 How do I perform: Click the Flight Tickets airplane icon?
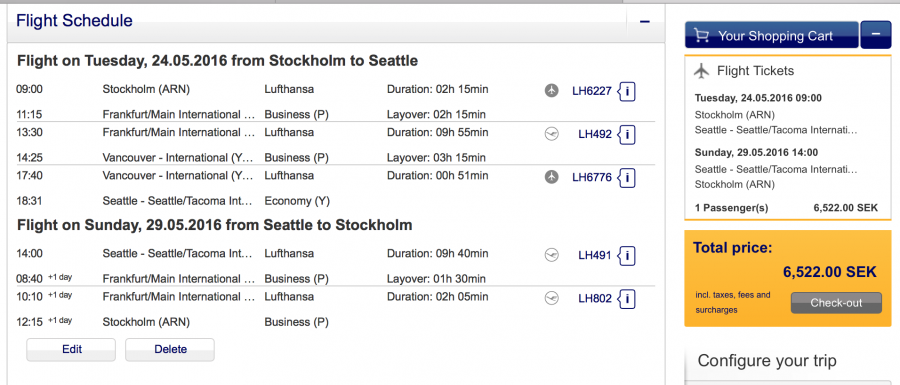click(x=701, y=71)
